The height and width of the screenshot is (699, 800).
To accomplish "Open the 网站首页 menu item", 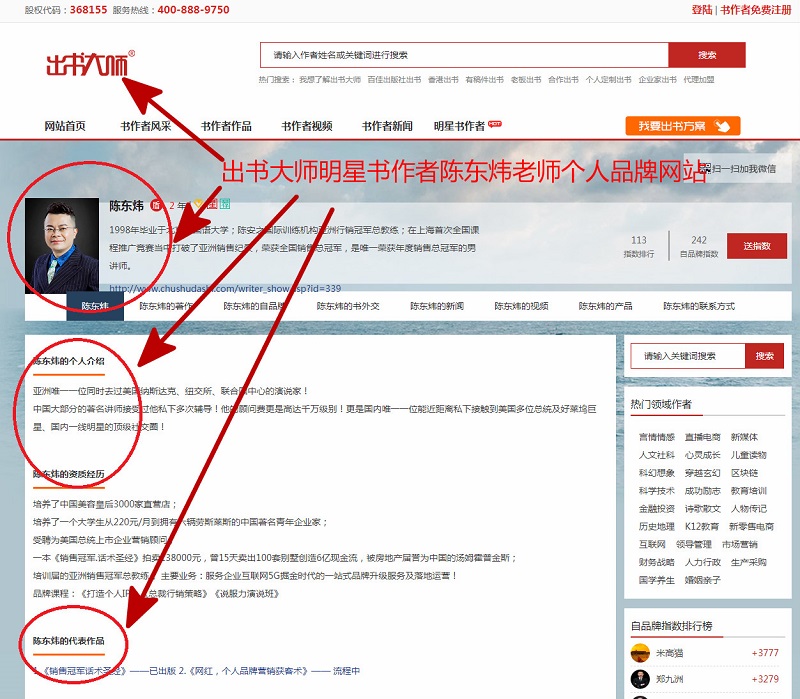I will 65,126.
